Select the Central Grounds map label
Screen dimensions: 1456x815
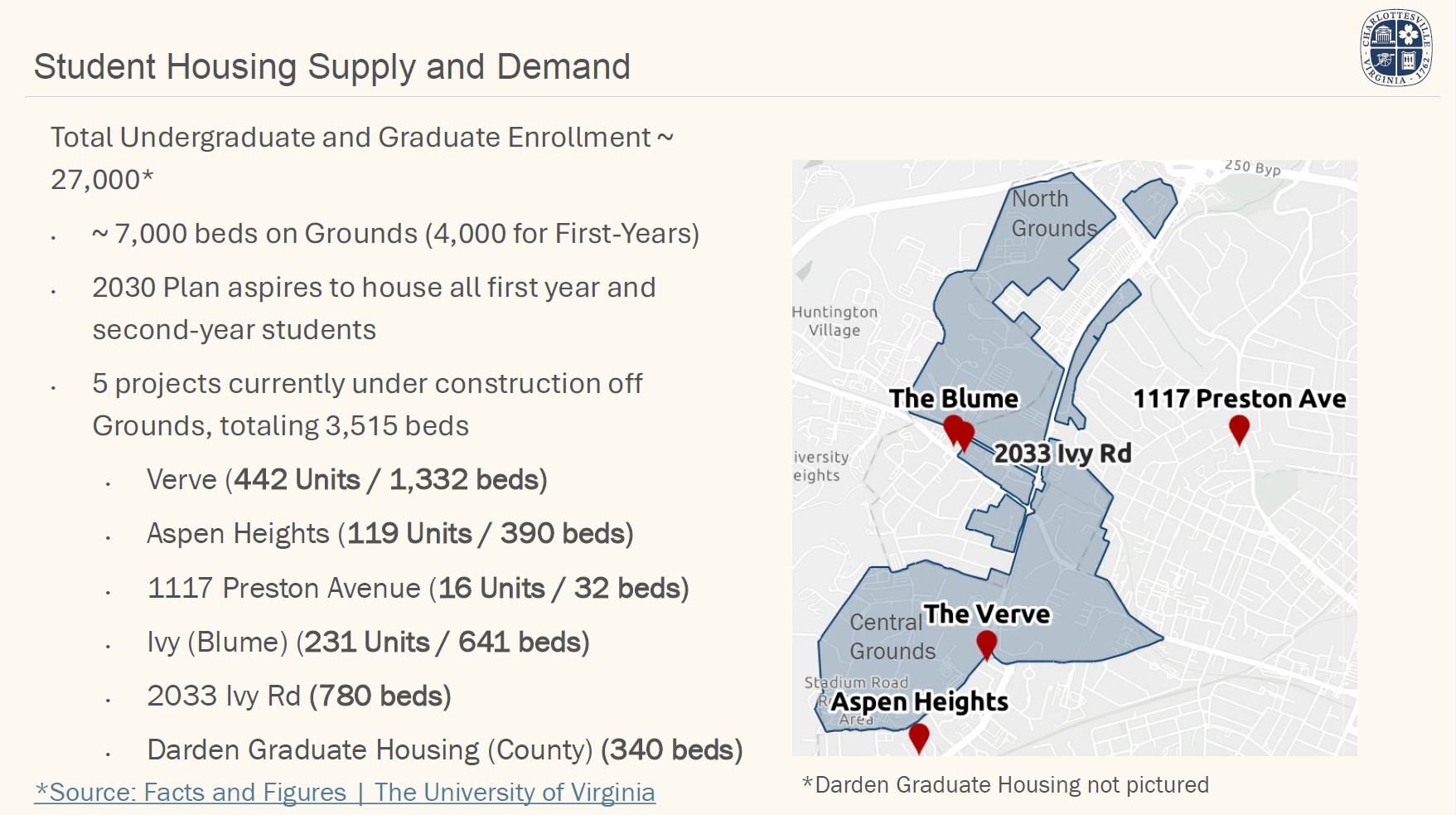[x=891, y=637]
